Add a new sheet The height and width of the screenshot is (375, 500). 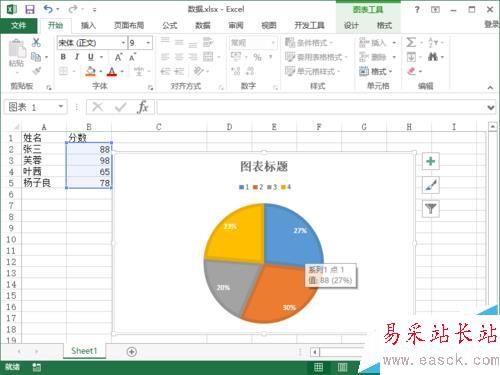click(132, 351)
